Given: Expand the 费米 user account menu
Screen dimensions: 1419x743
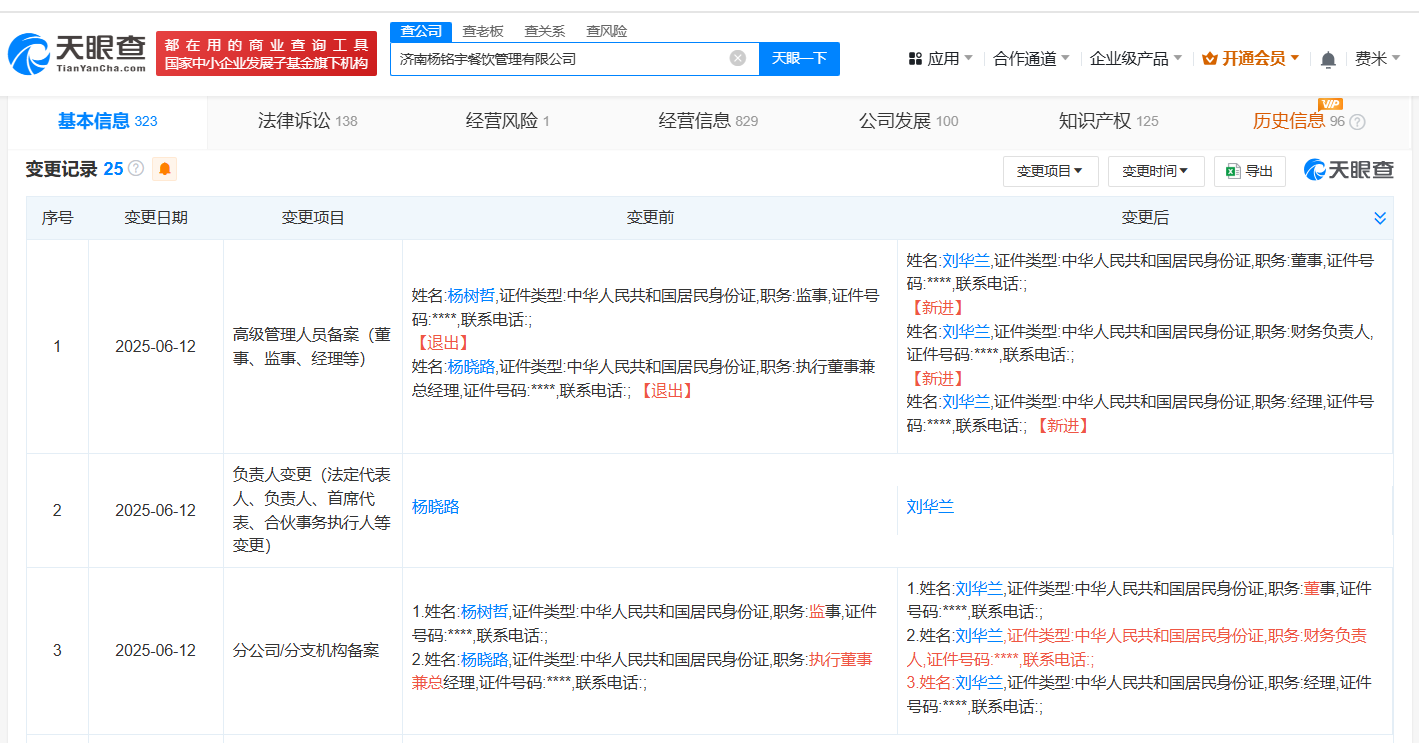Looking at the screenshot, I should [x=1377, y=59].
